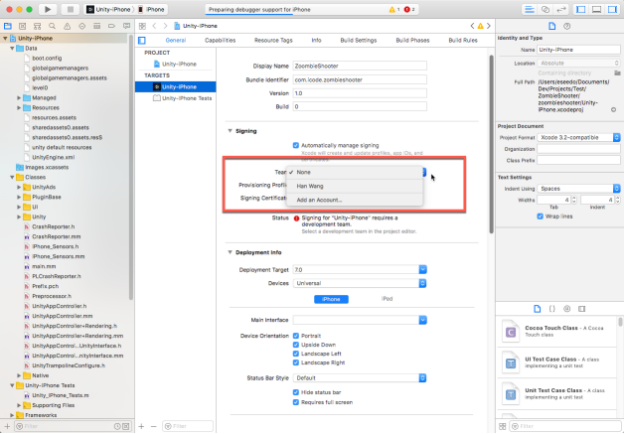
Task: Collapse the Deployment Info section
Action: coord(230,253)
